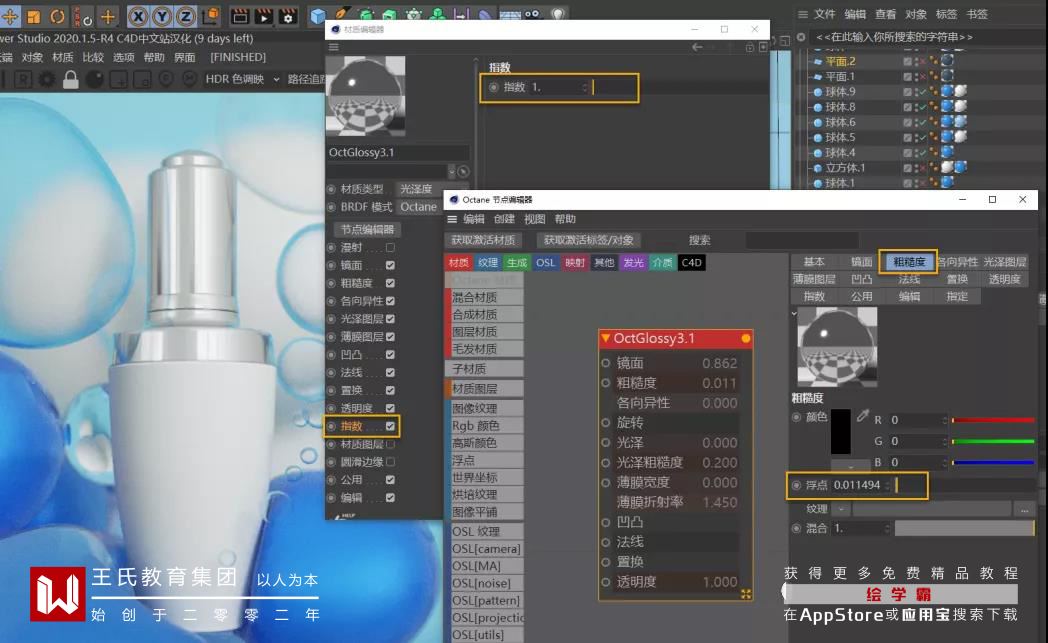Click the light bulb icon in top toolbar

pos(557,13)
